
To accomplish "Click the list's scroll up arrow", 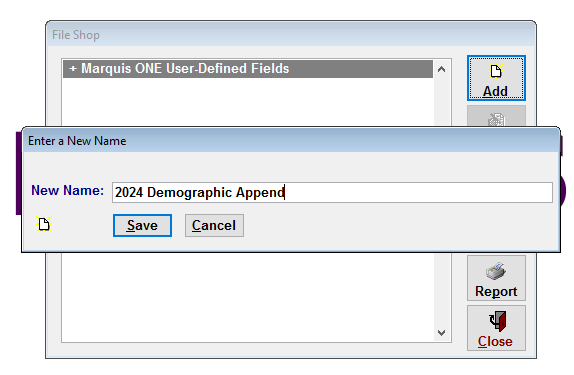I will click(x=442, y=69).
